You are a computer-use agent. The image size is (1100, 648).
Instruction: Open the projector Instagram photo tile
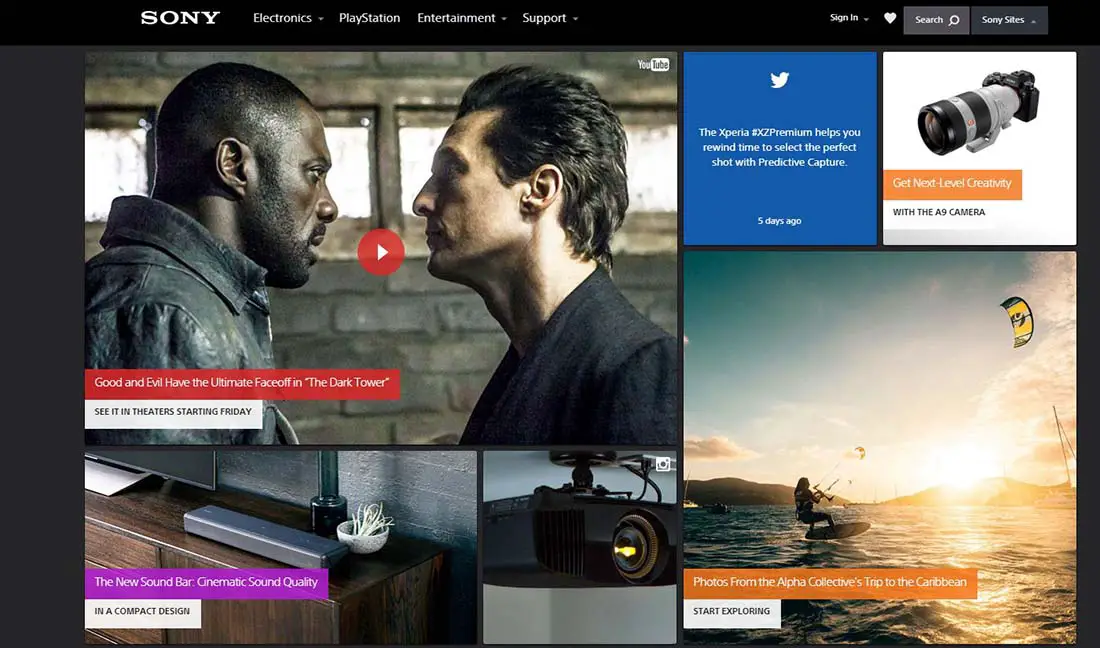tap(579, 547)
